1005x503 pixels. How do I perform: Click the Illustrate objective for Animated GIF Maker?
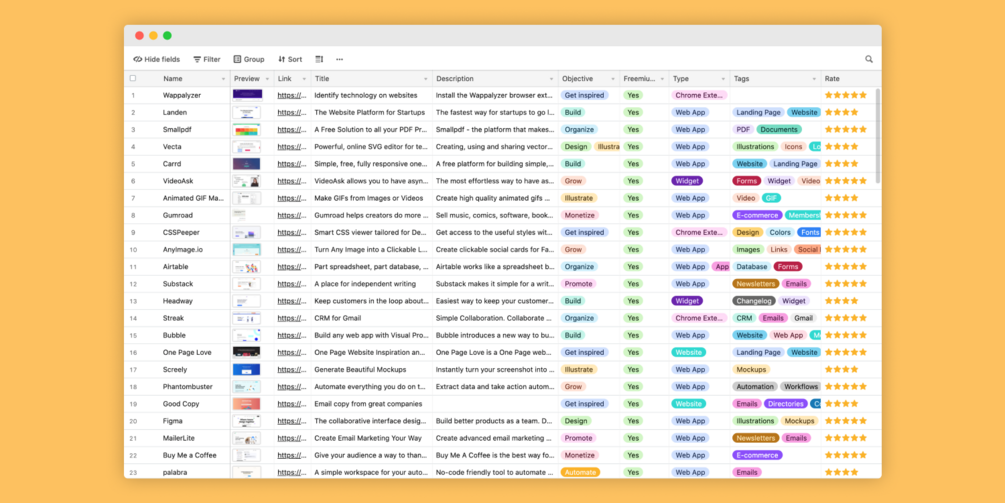point(579,198)
